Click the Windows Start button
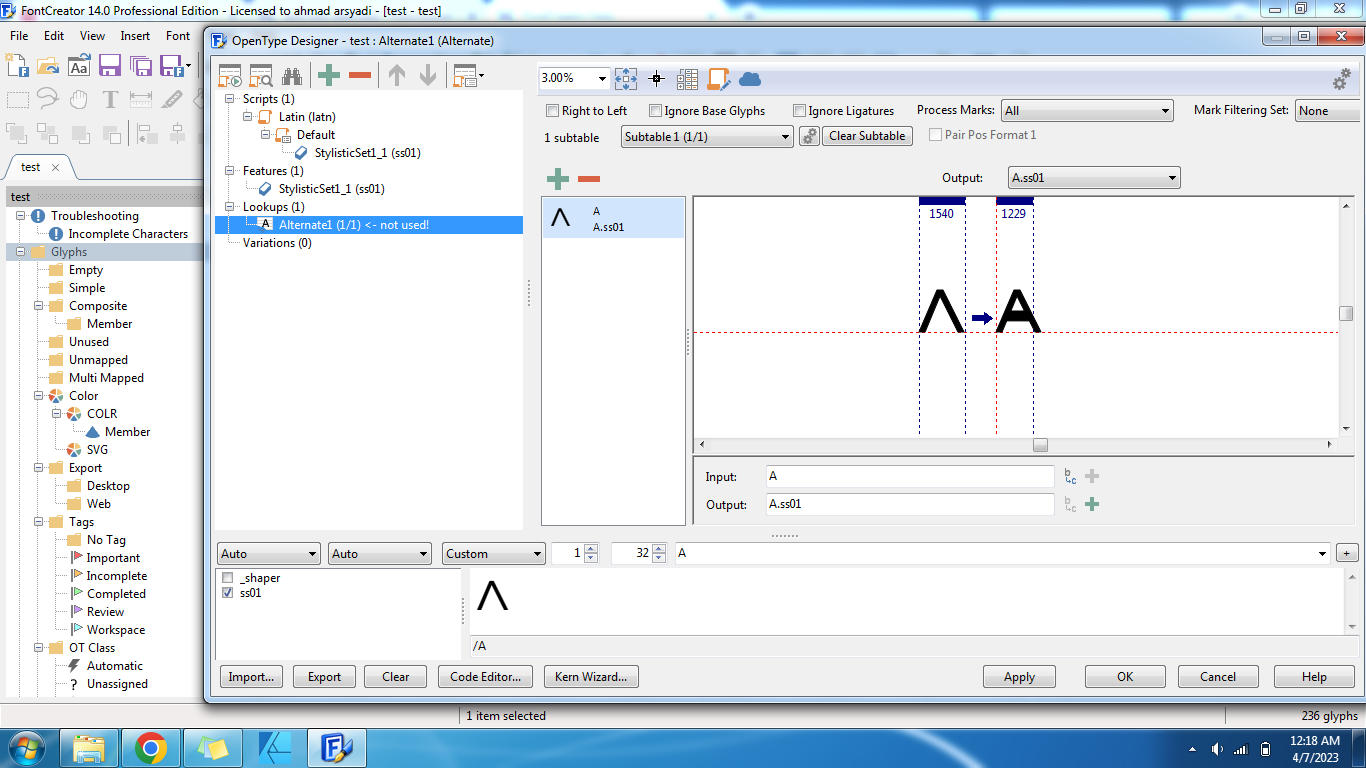This screenshot has width=1366, height=768. pos(27,748)
